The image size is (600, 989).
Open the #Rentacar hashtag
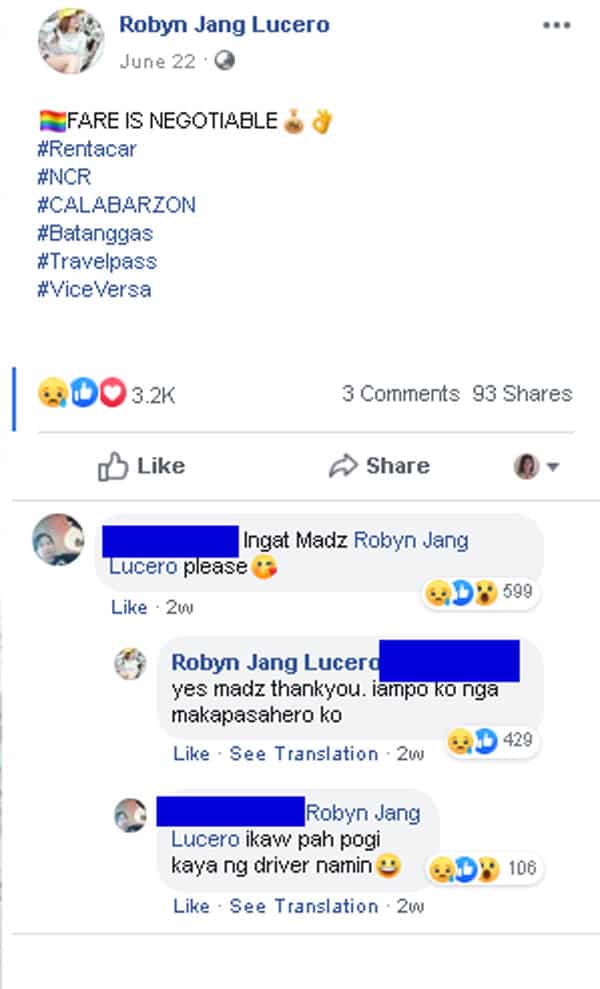(86, 149)
